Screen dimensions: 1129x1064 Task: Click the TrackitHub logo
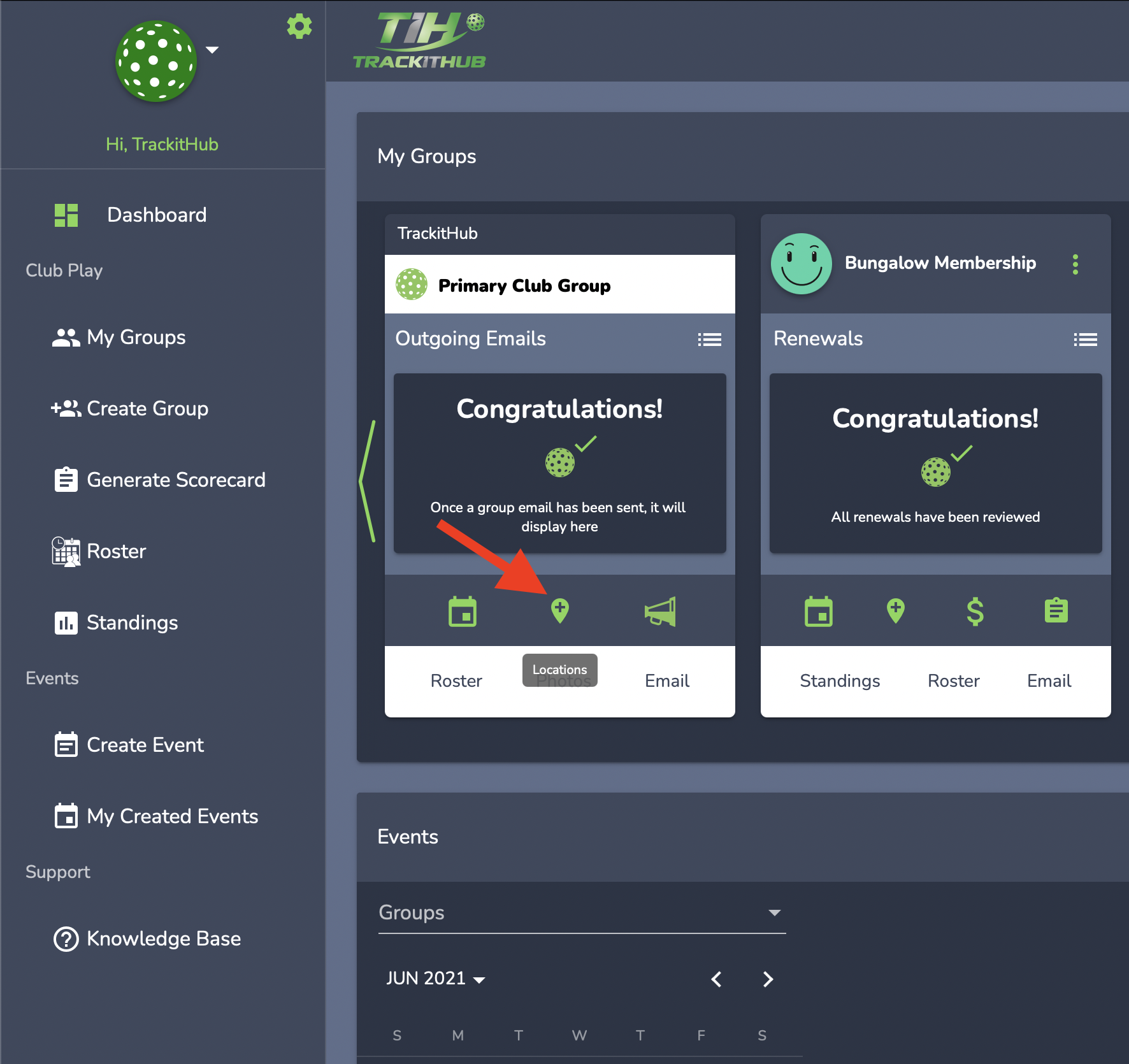pyautogui.click(x=420, y=41)
